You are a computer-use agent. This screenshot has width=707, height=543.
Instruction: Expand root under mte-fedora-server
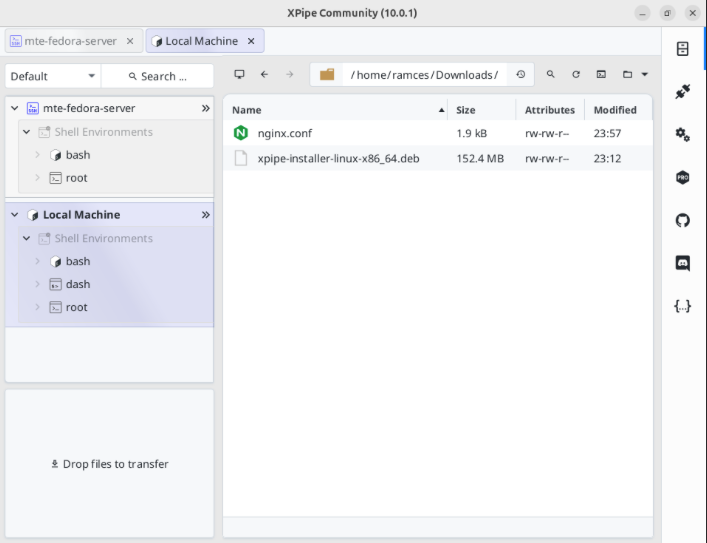(37, 178)
